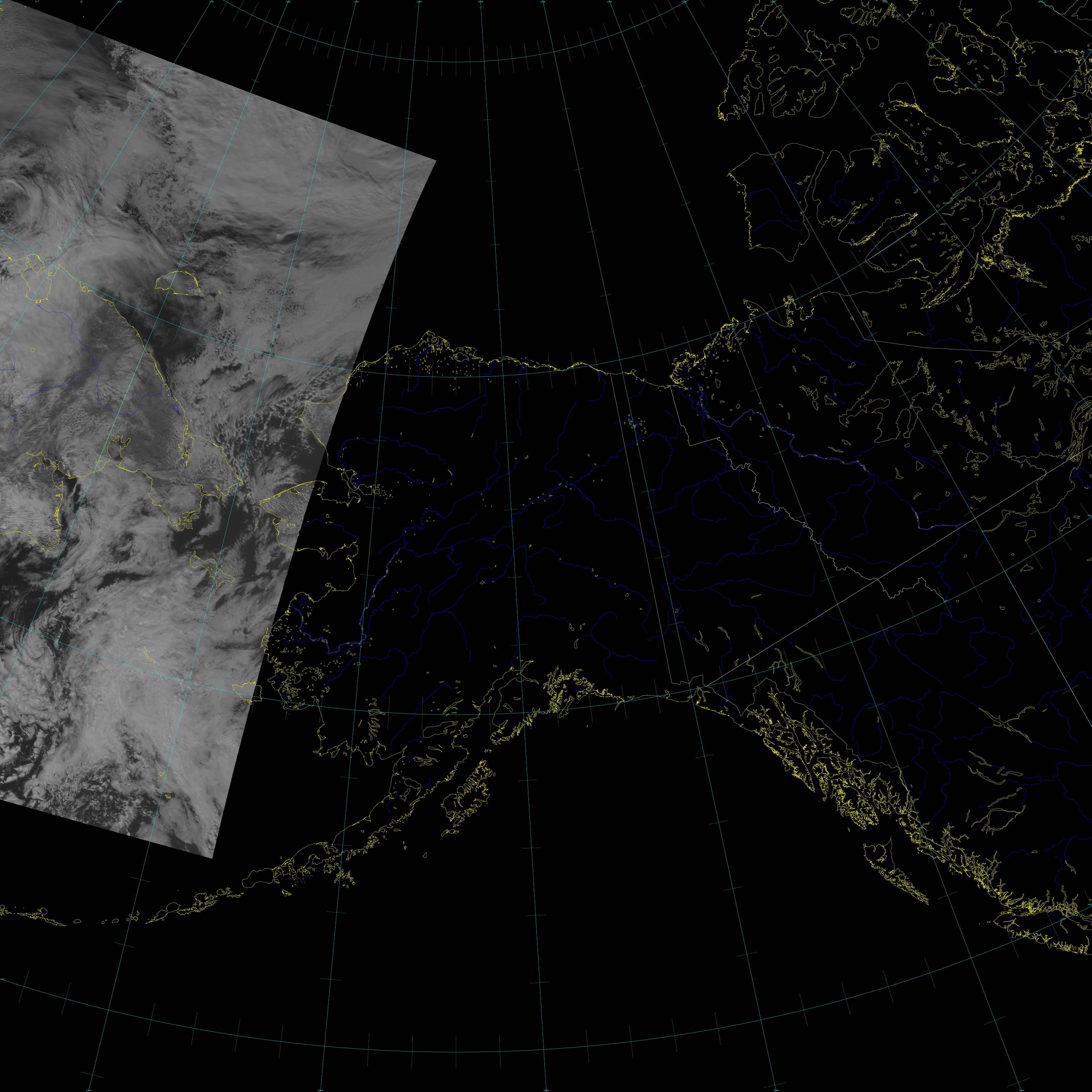Viewport: 1092px width, 1092px height.
Task: Click the Alaska-Yukon border line at Arctic coast
Action: pyautogui.click(x=611, y=375)
